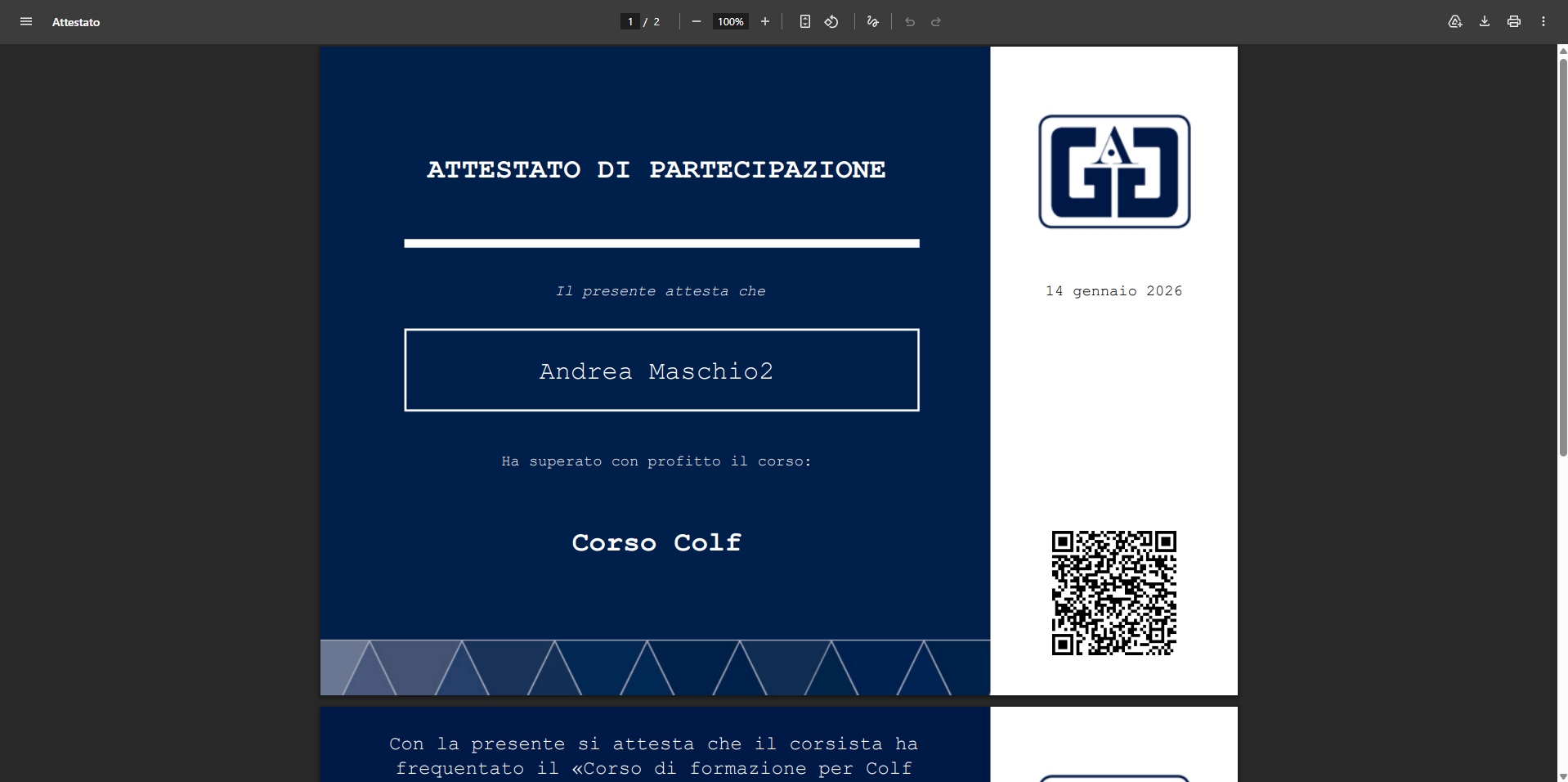Click the undo arrow in toolbar

[x=910, y=22]
